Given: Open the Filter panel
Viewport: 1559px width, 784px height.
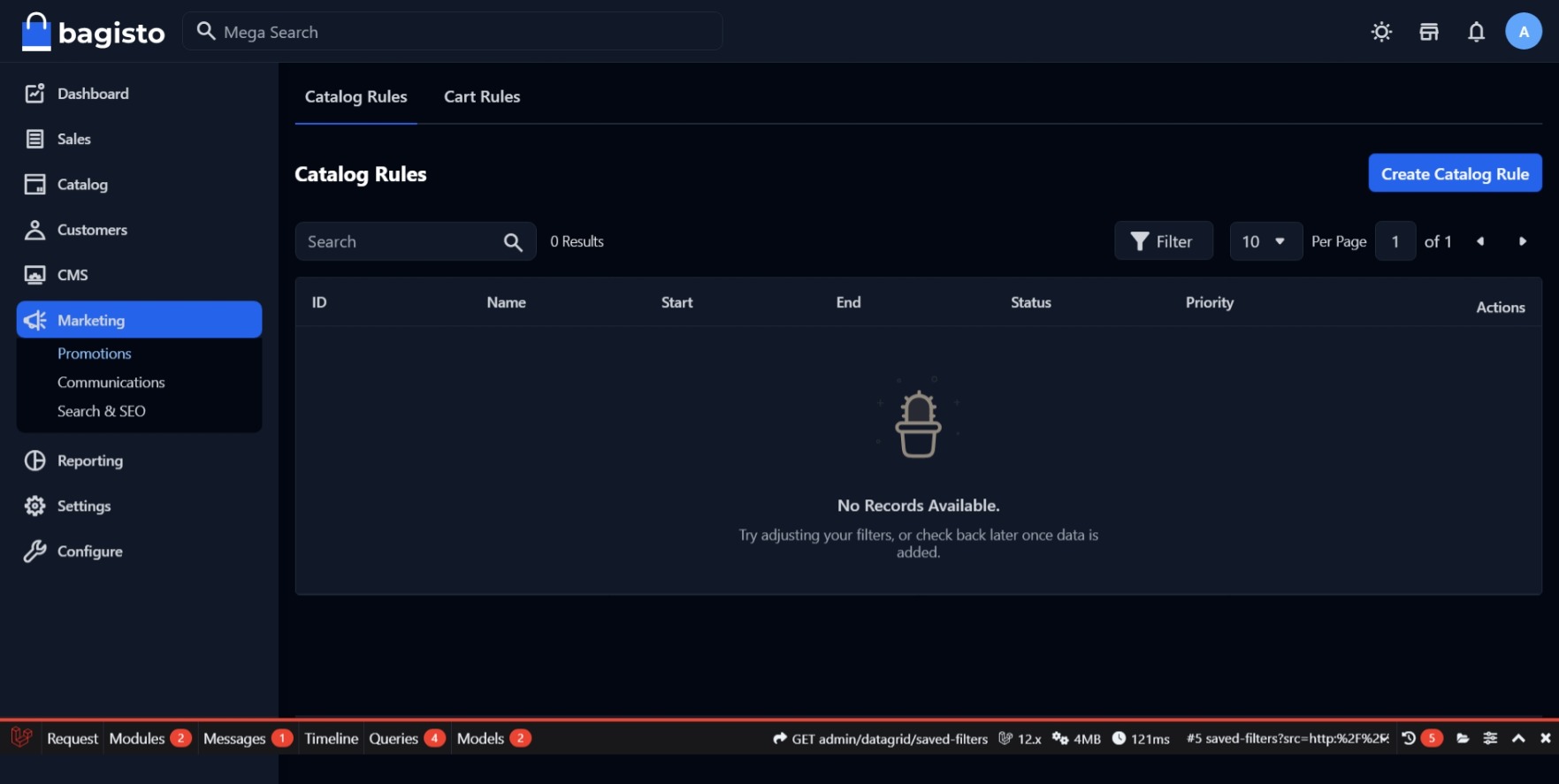Looking at the screenshot, I should (1164, 241).
